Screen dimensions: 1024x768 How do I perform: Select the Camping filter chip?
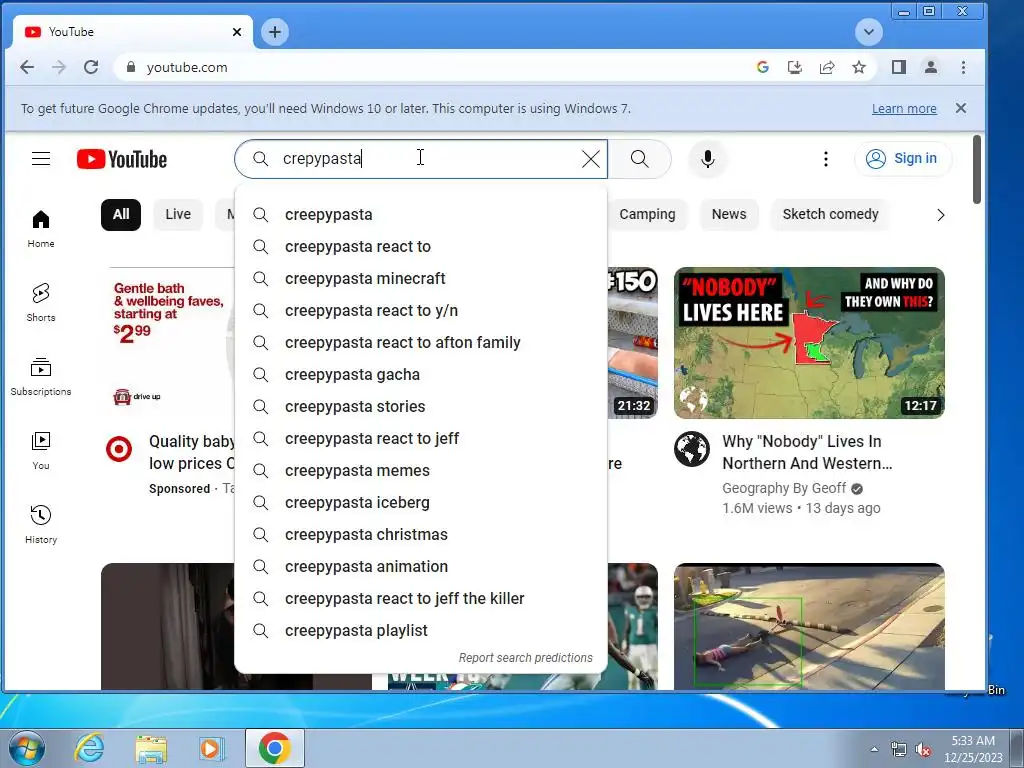647,215
